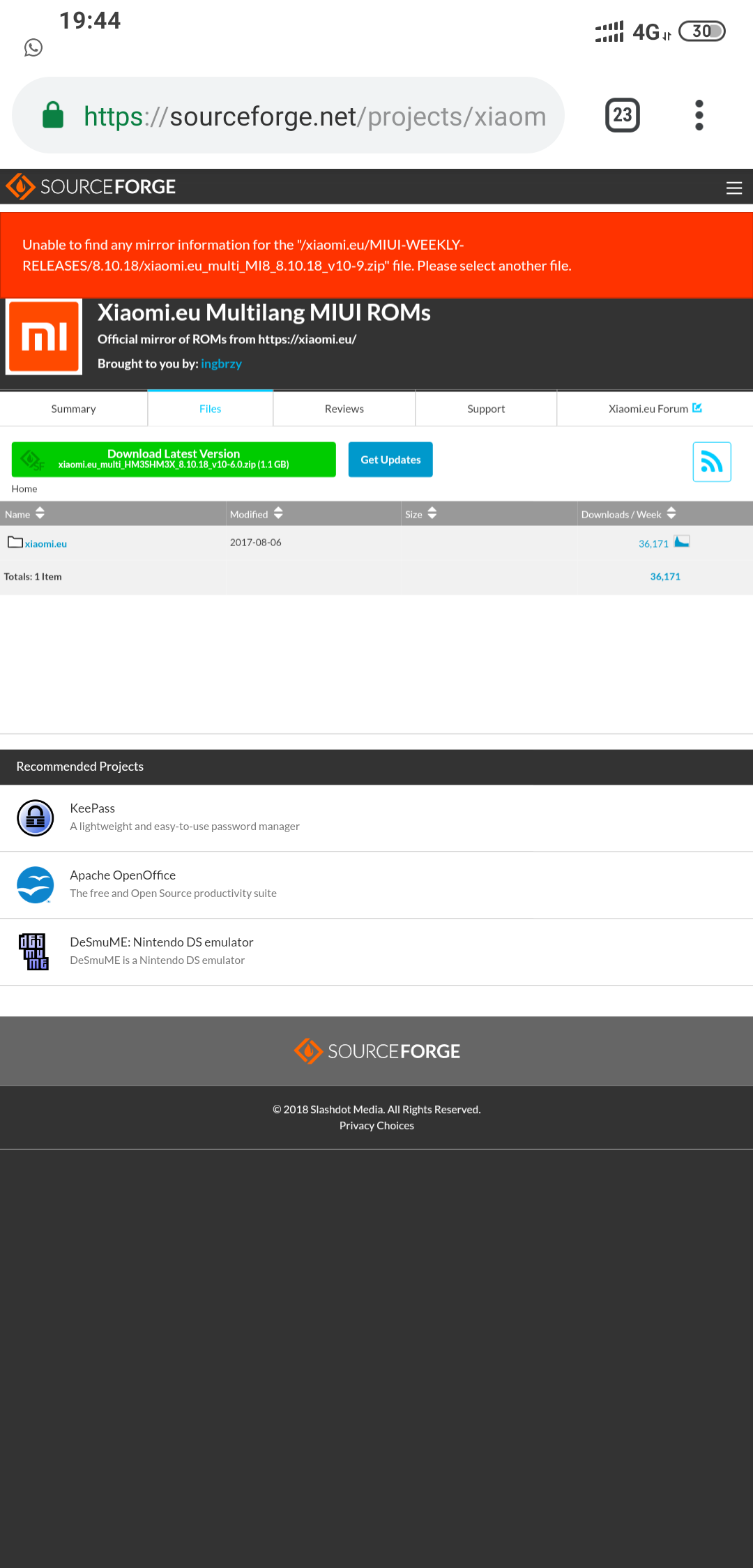Click the Get Updates button

(x=390, y=460)
